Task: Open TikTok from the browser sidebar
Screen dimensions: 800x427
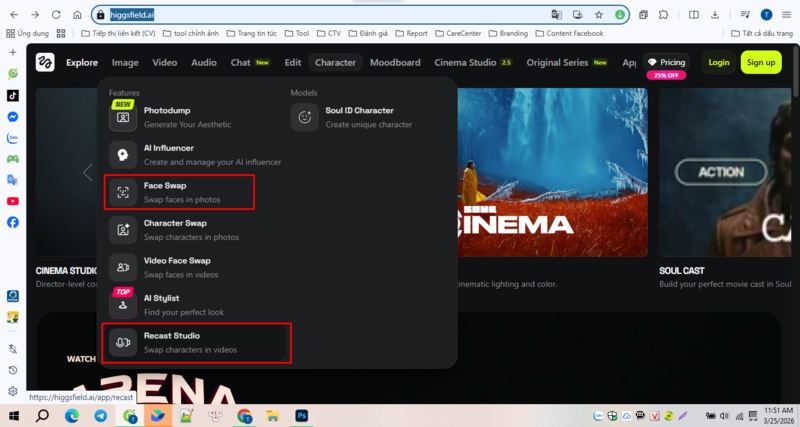Action: [13, 95]
